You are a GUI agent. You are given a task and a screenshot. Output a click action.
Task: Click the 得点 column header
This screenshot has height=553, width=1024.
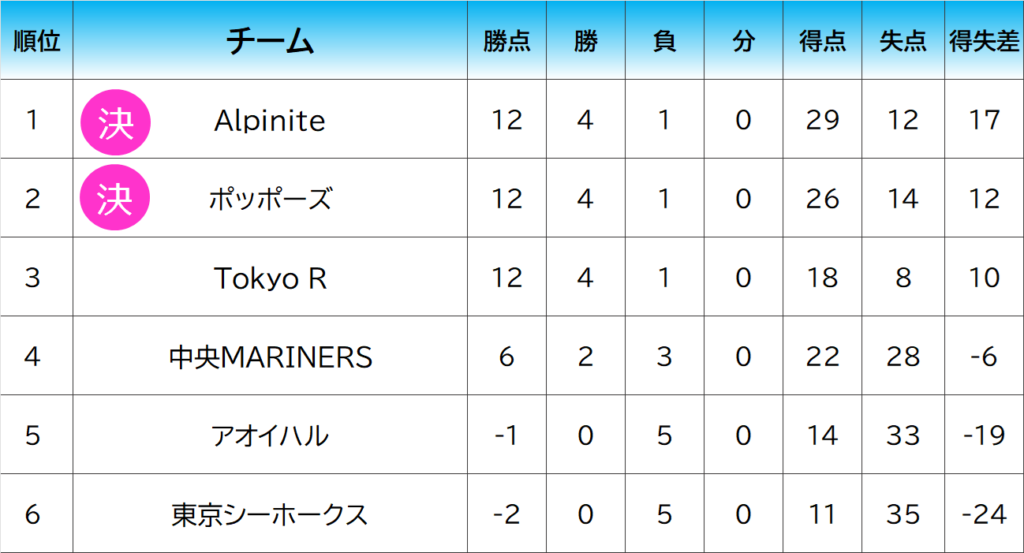click(x=822, y=41)
